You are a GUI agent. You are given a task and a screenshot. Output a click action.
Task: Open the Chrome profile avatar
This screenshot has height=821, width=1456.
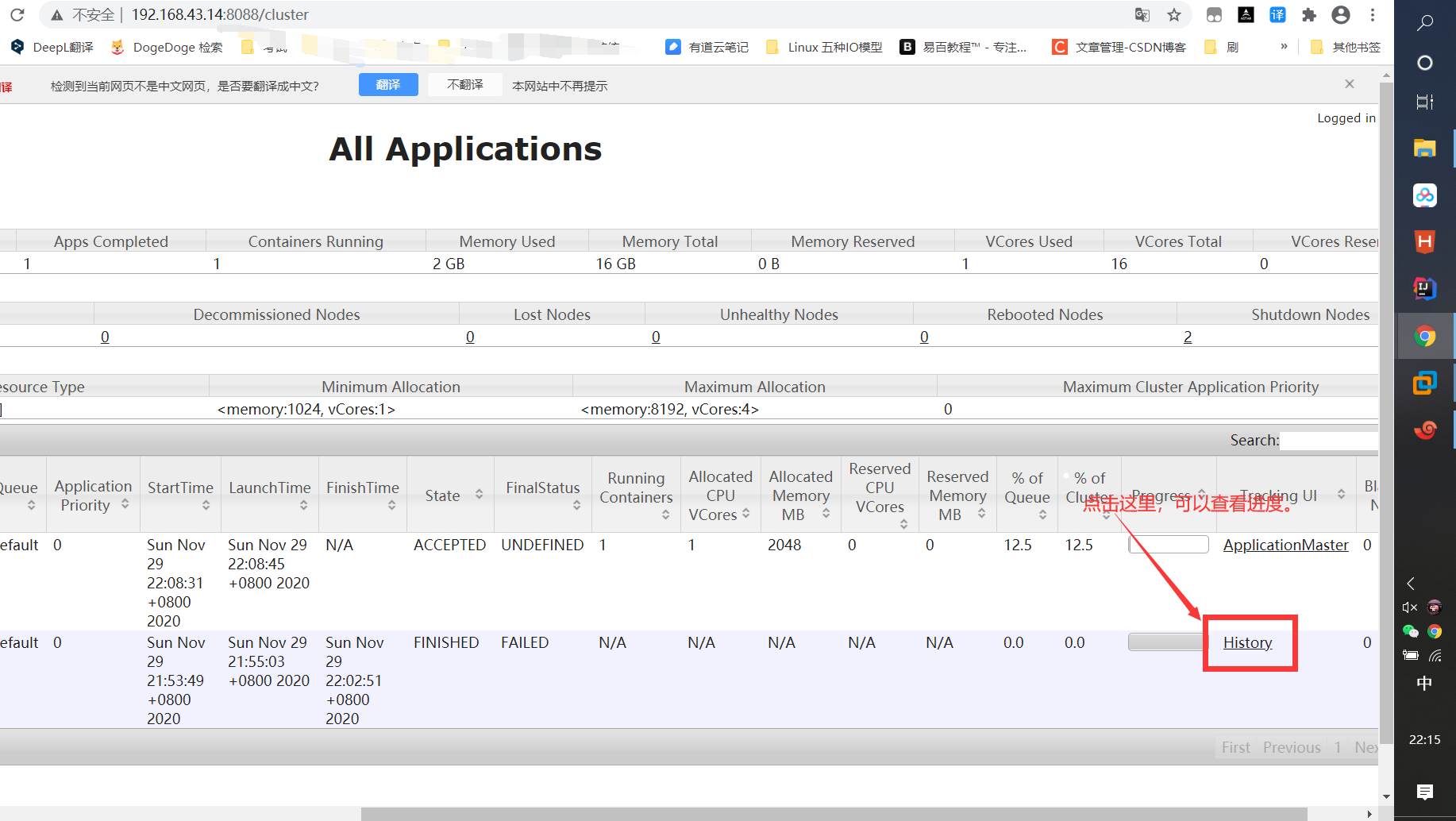click(x=1341, y=14)
